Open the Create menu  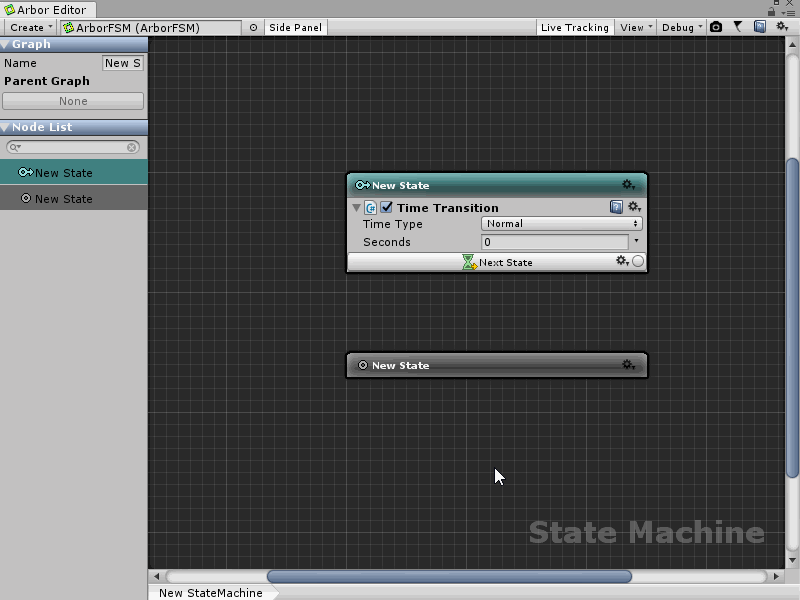30,28
